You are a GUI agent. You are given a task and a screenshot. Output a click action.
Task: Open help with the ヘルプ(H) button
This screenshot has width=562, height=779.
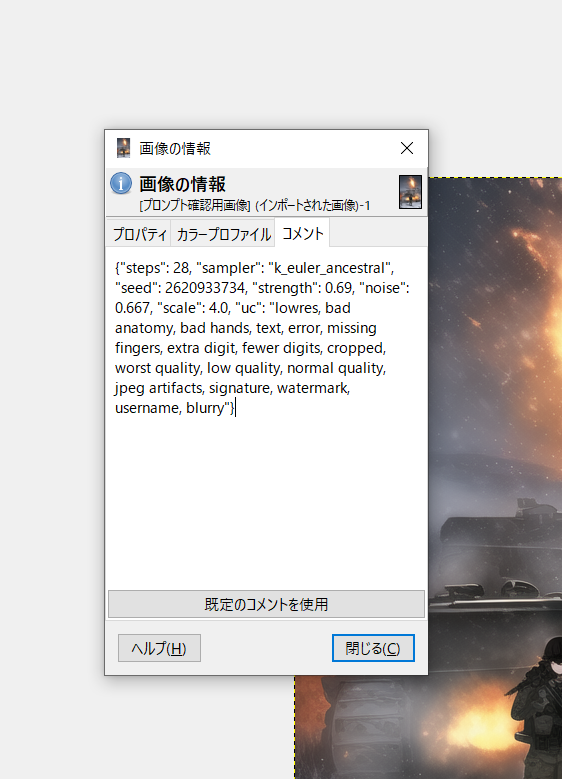point(159,648)
